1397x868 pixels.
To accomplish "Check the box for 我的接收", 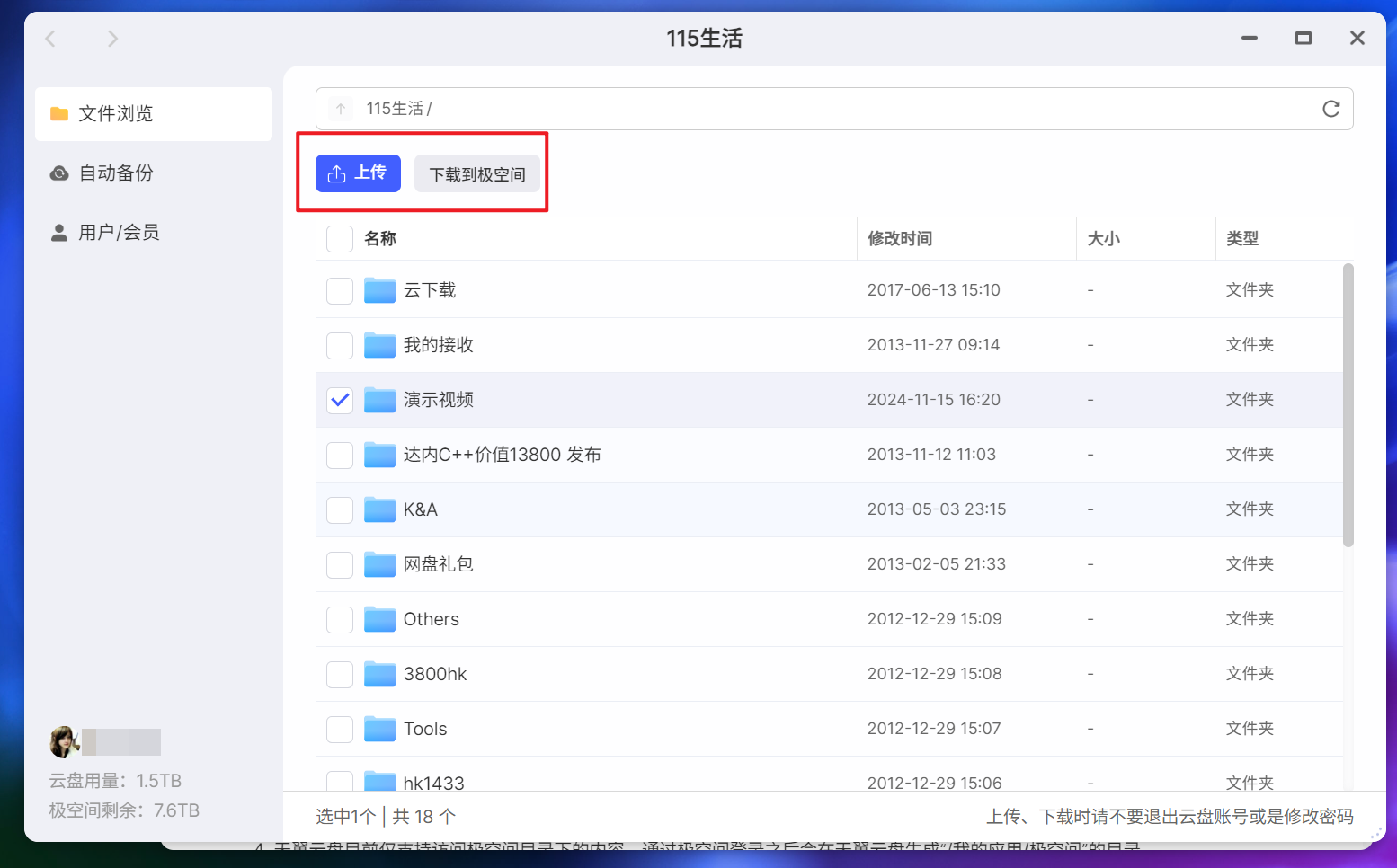I will (340, 346).
